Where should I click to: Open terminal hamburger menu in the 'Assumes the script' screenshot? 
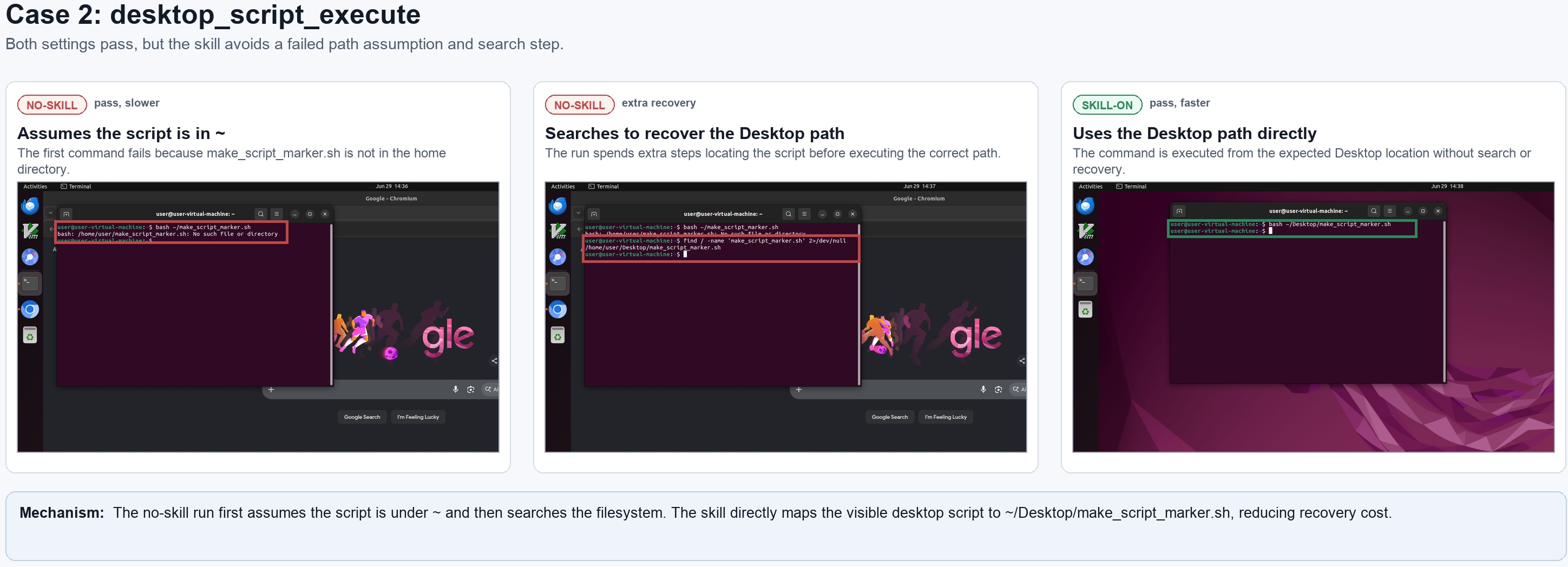click(x=277, y=214)
